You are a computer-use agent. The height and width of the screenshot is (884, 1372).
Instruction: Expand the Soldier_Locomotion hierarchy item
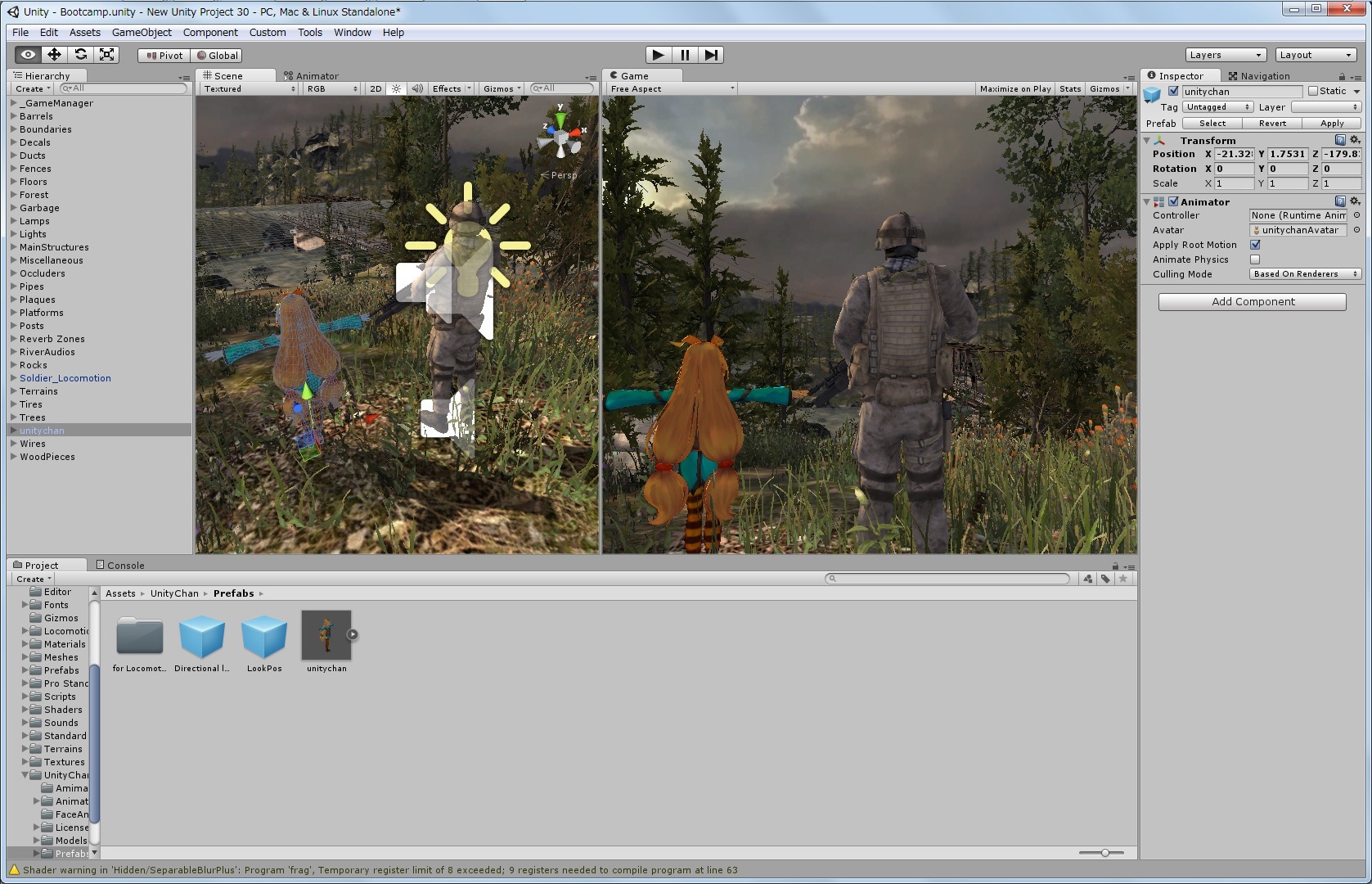14,378
